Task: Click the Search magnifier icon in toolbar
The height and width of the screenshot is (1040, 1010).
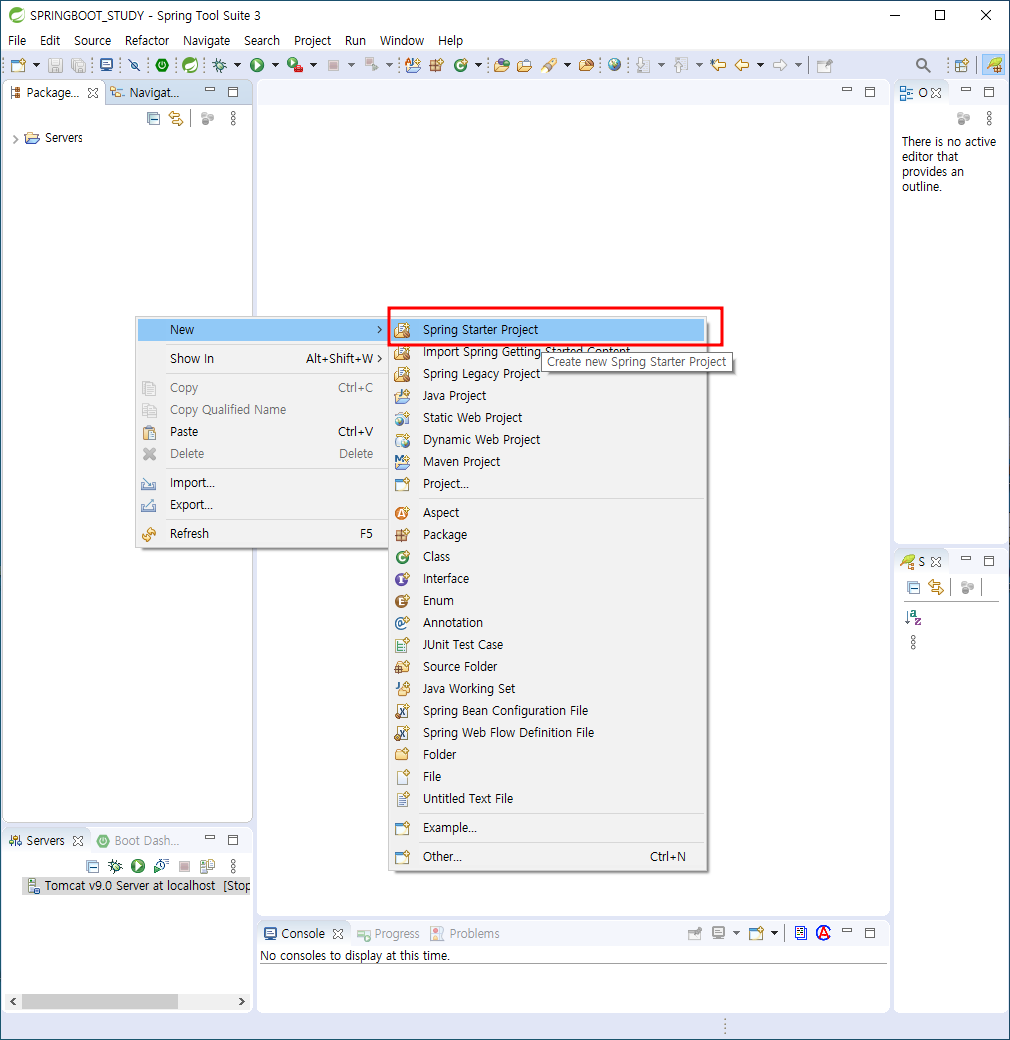Action: [922, 65]
